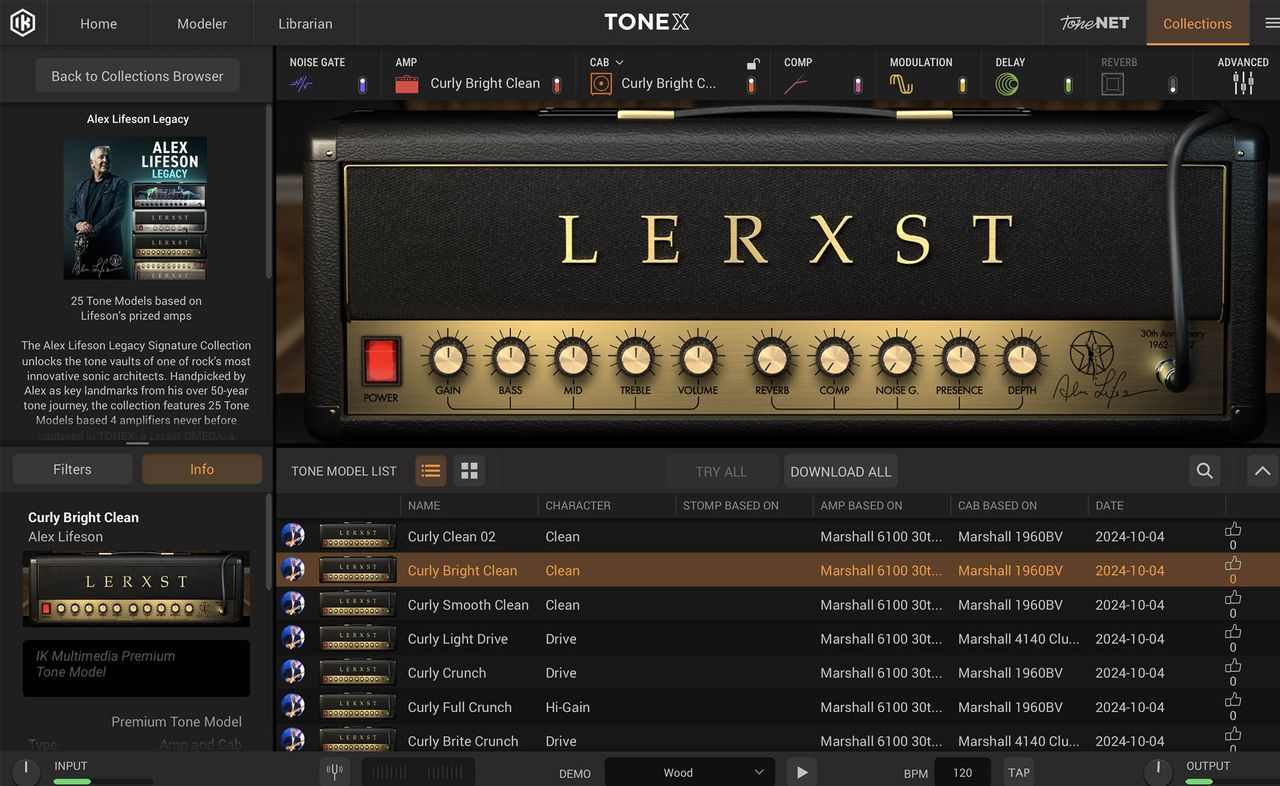Click the Cab speaker icon
The image size is (1280, 786).
point(600,84)
